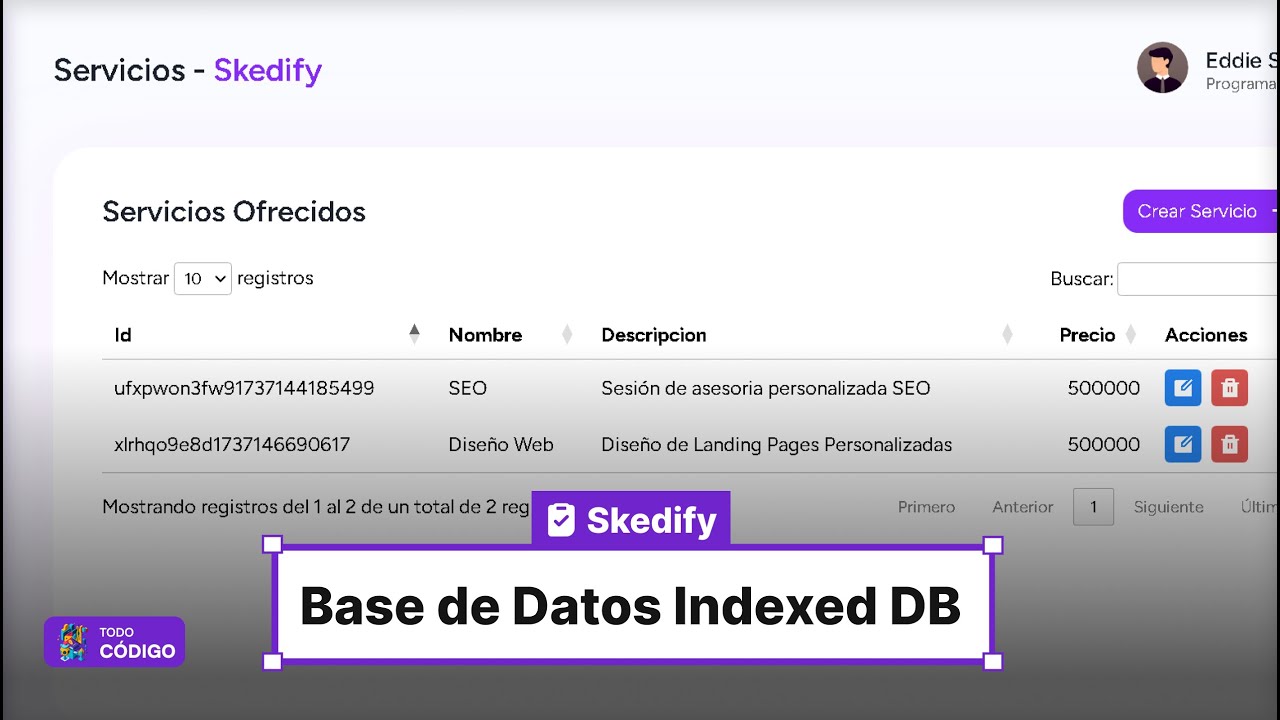The image size is (1280, 720).
Task: Click Eddie's user avatar picture
Action: tap(1163, 68)
